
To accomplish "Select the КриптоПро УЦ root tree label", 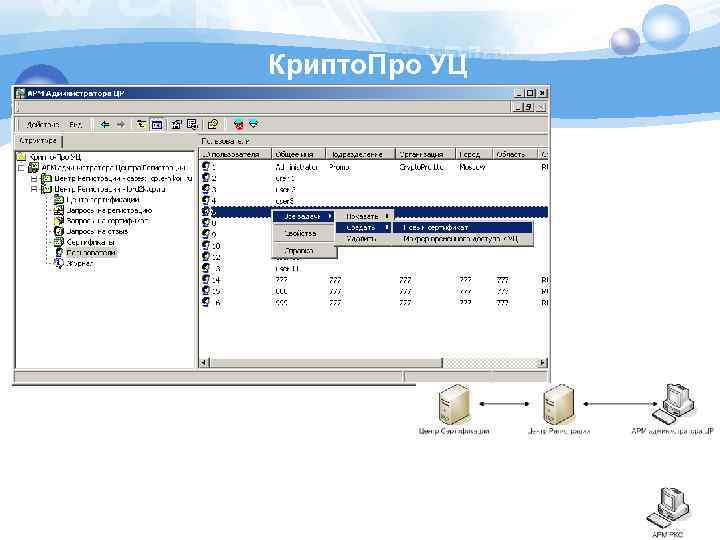I will tap(55, 157).
